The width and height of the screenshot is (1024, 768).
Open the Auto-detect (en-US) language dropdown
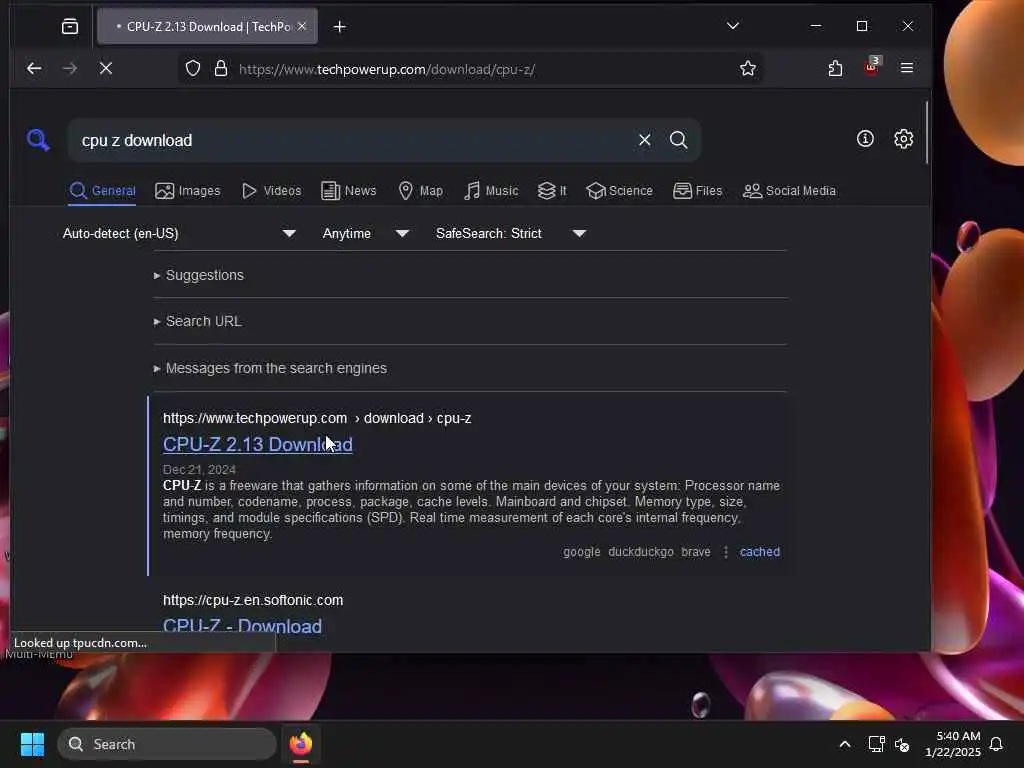coord(179,233)
